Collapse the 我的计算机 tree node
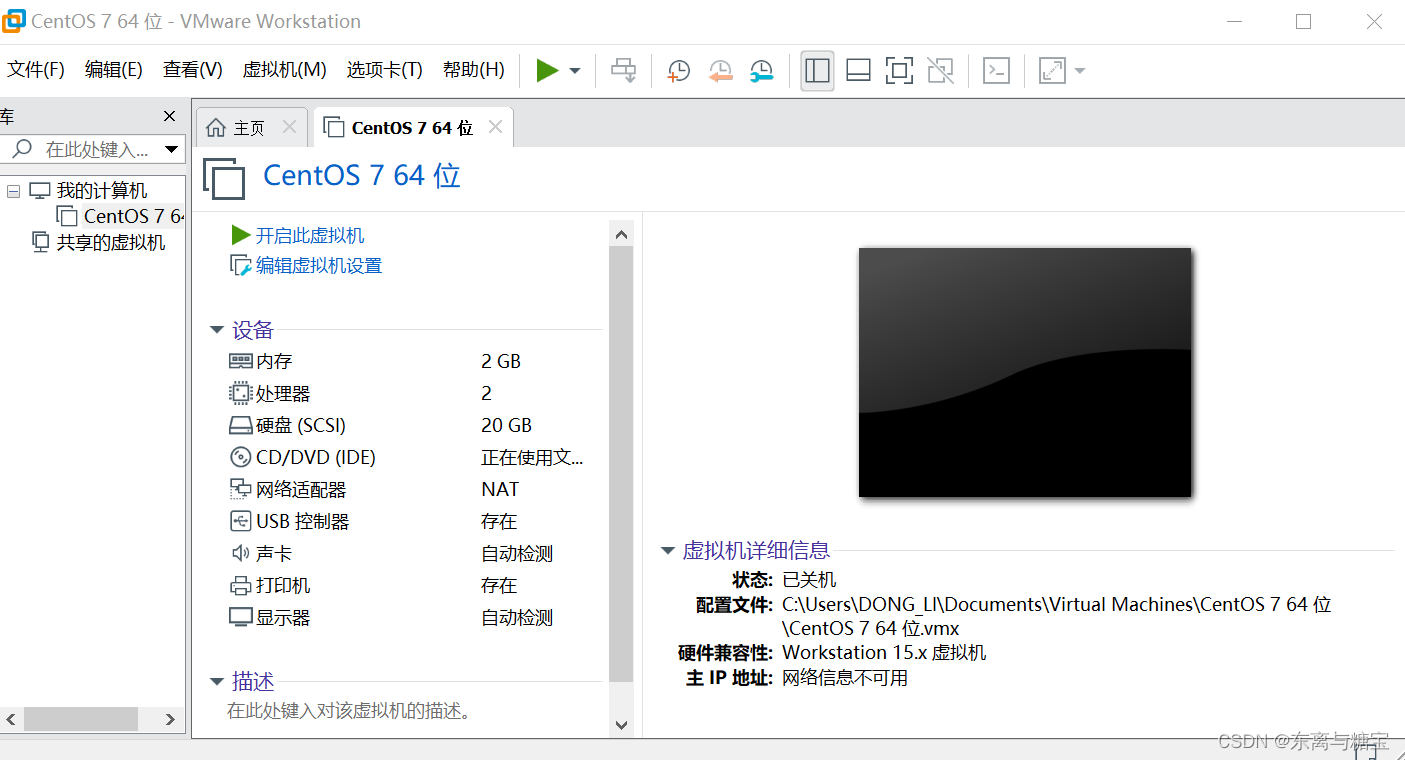This screenshot has width=1405, height=760. point(14,191)
